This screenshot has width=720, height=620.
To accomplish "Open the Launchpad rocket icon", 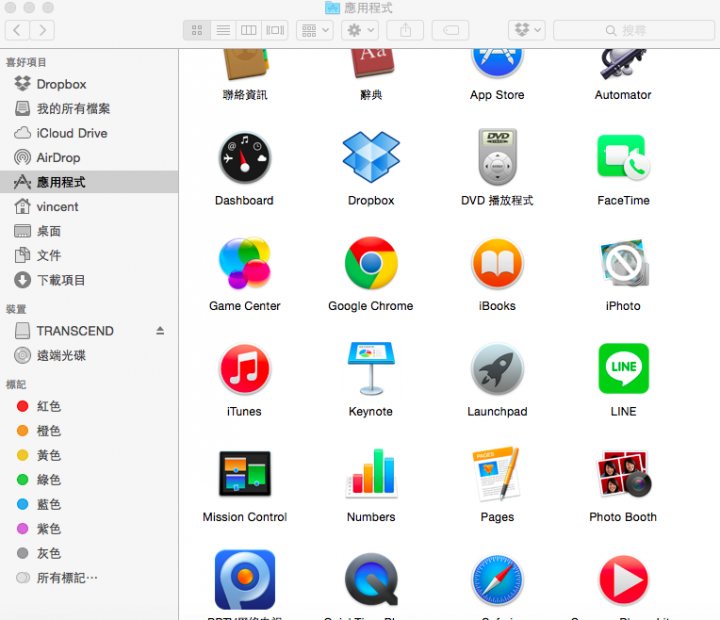I will (497, 369).
